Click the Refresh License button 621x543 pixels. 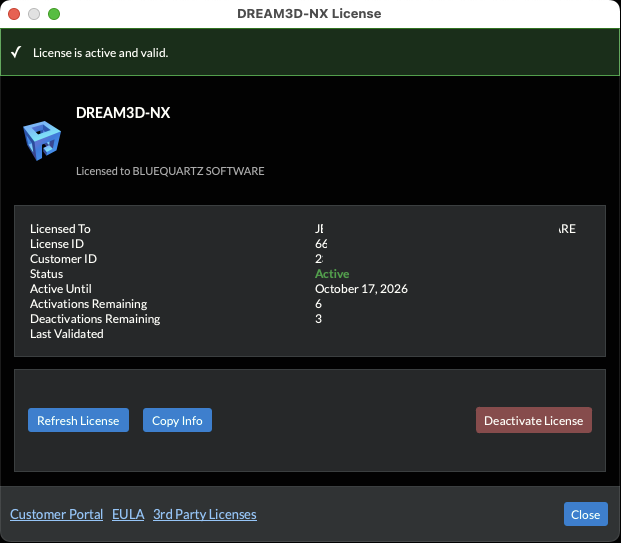click(x=78, y=420)
